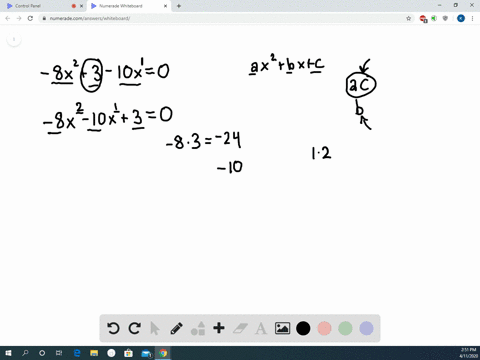Image resolution: width=480 pixels, height=360 pixels.
Task: Open File Explorer from taskbar
Action: (94, 353)
